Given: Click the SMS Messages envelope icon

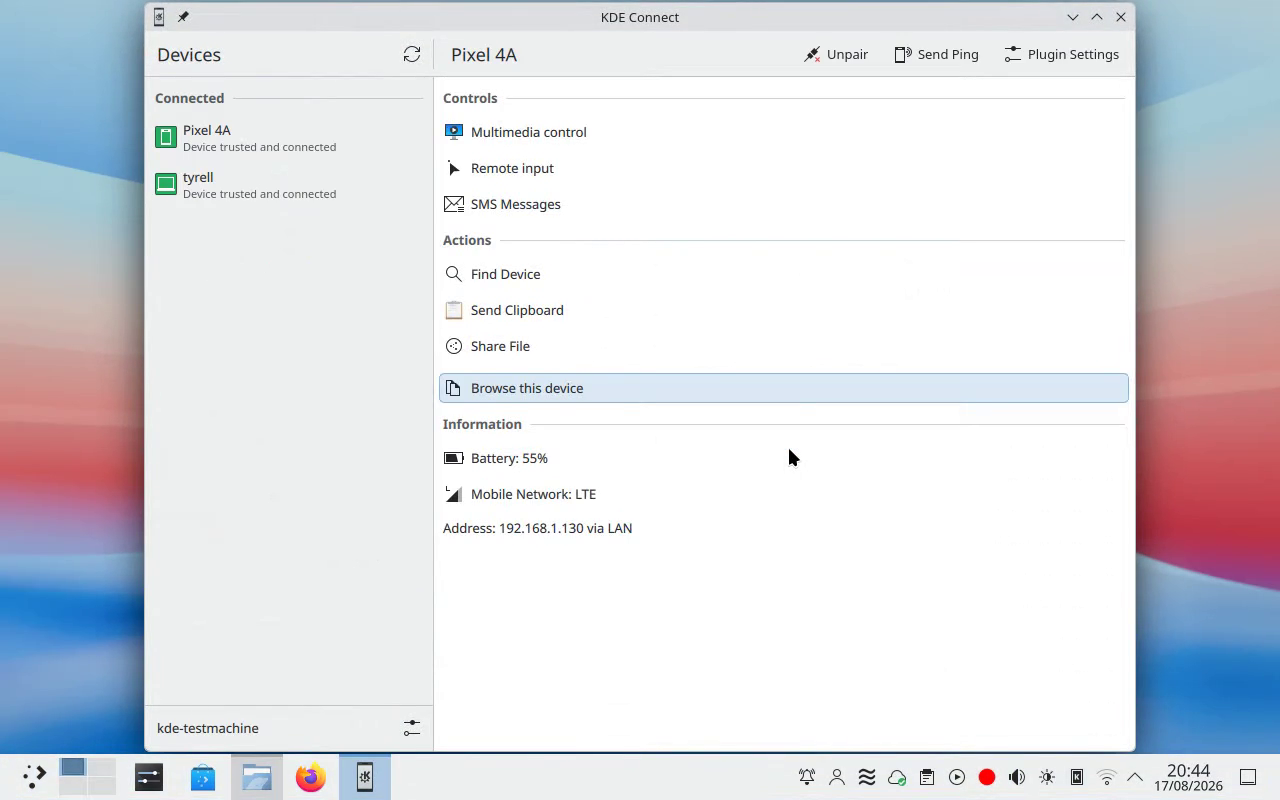Looking at the screenshot, I should 454,204.
